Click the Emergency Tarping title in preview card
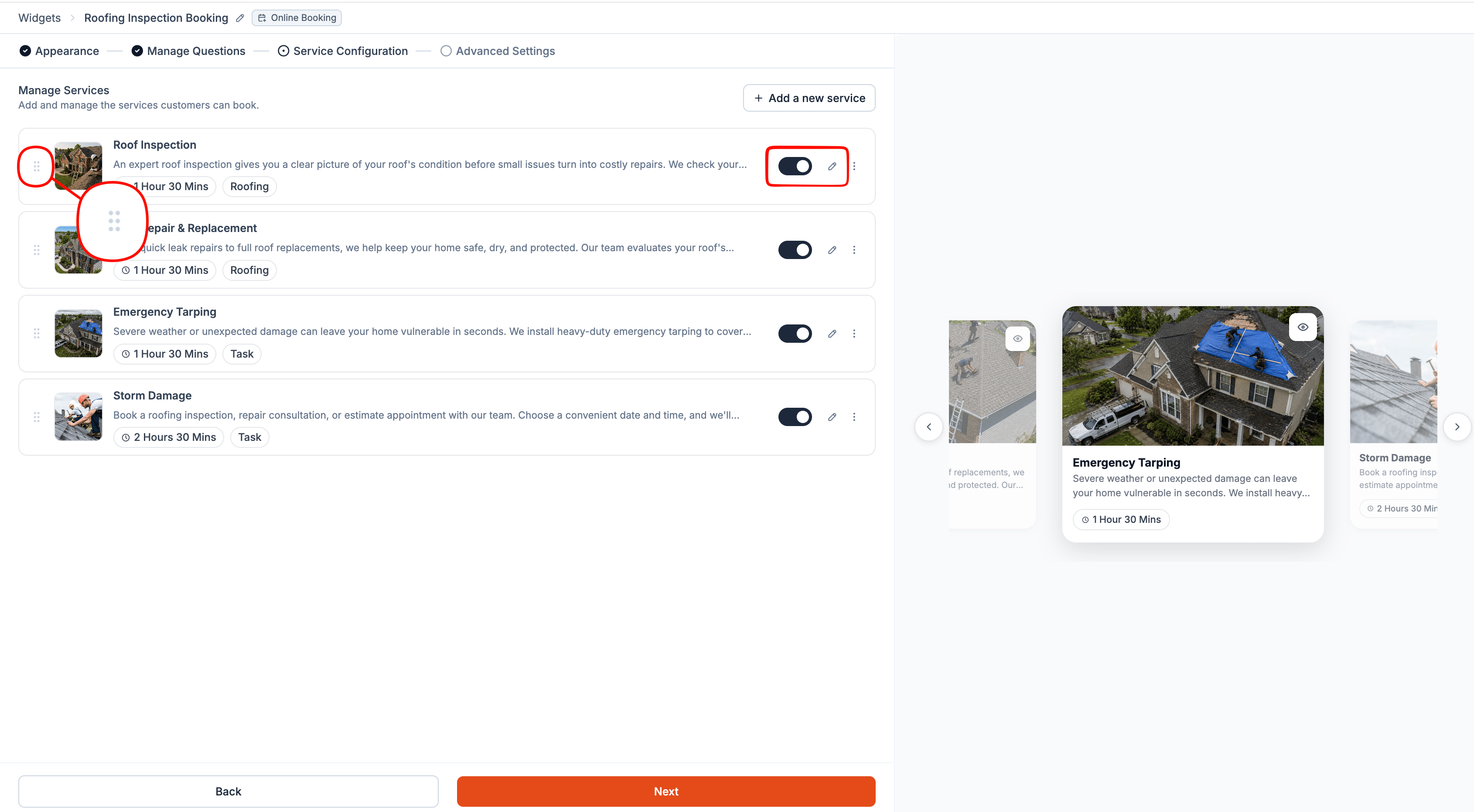1474x812 pixels. click(1126, 462)
